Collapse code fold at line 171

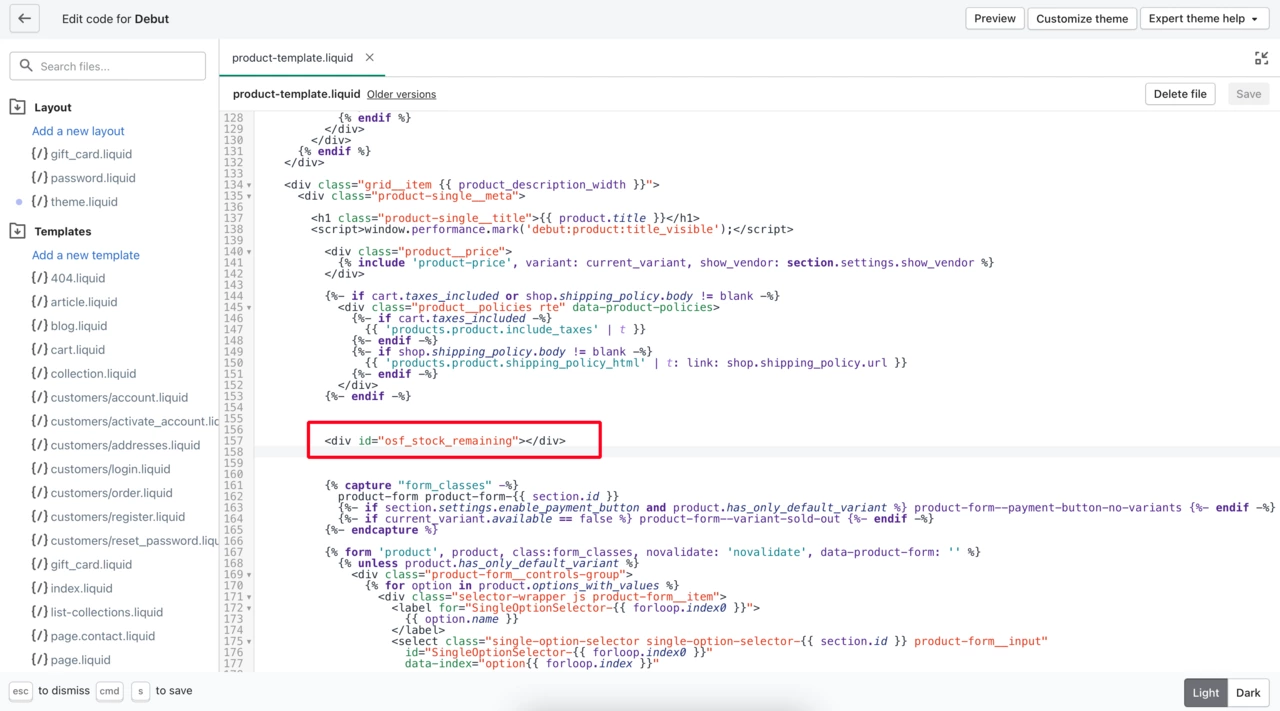[249, 597]
